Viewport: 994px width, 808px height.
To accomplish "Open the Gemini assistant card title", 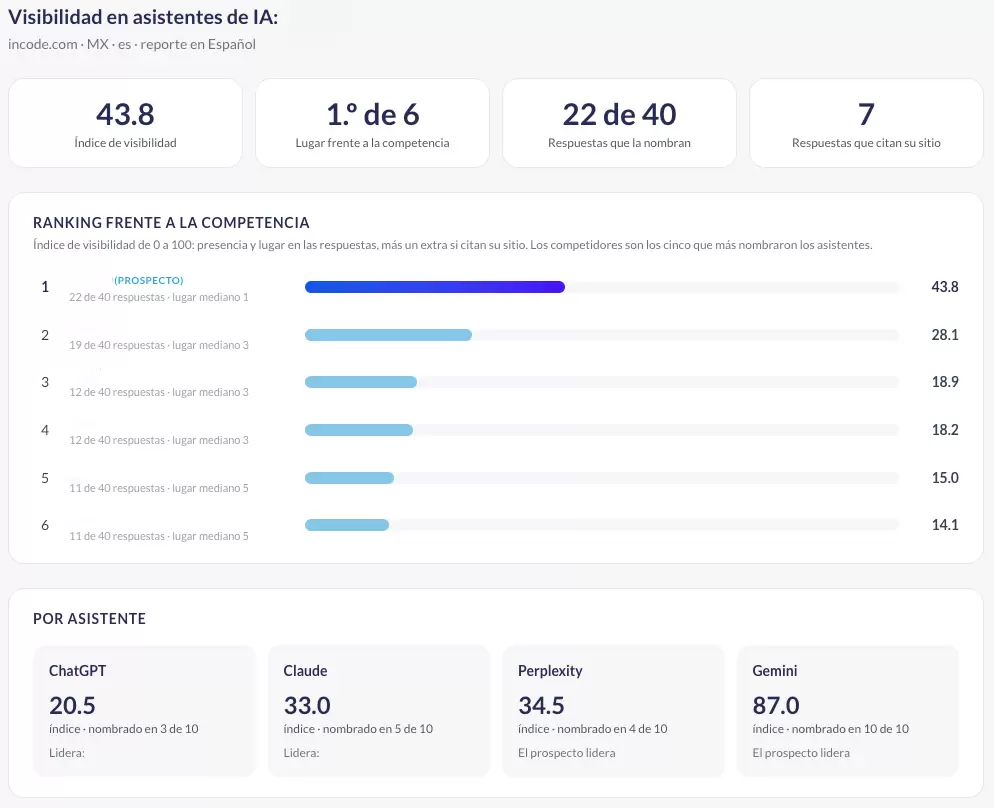I will 775,671.
